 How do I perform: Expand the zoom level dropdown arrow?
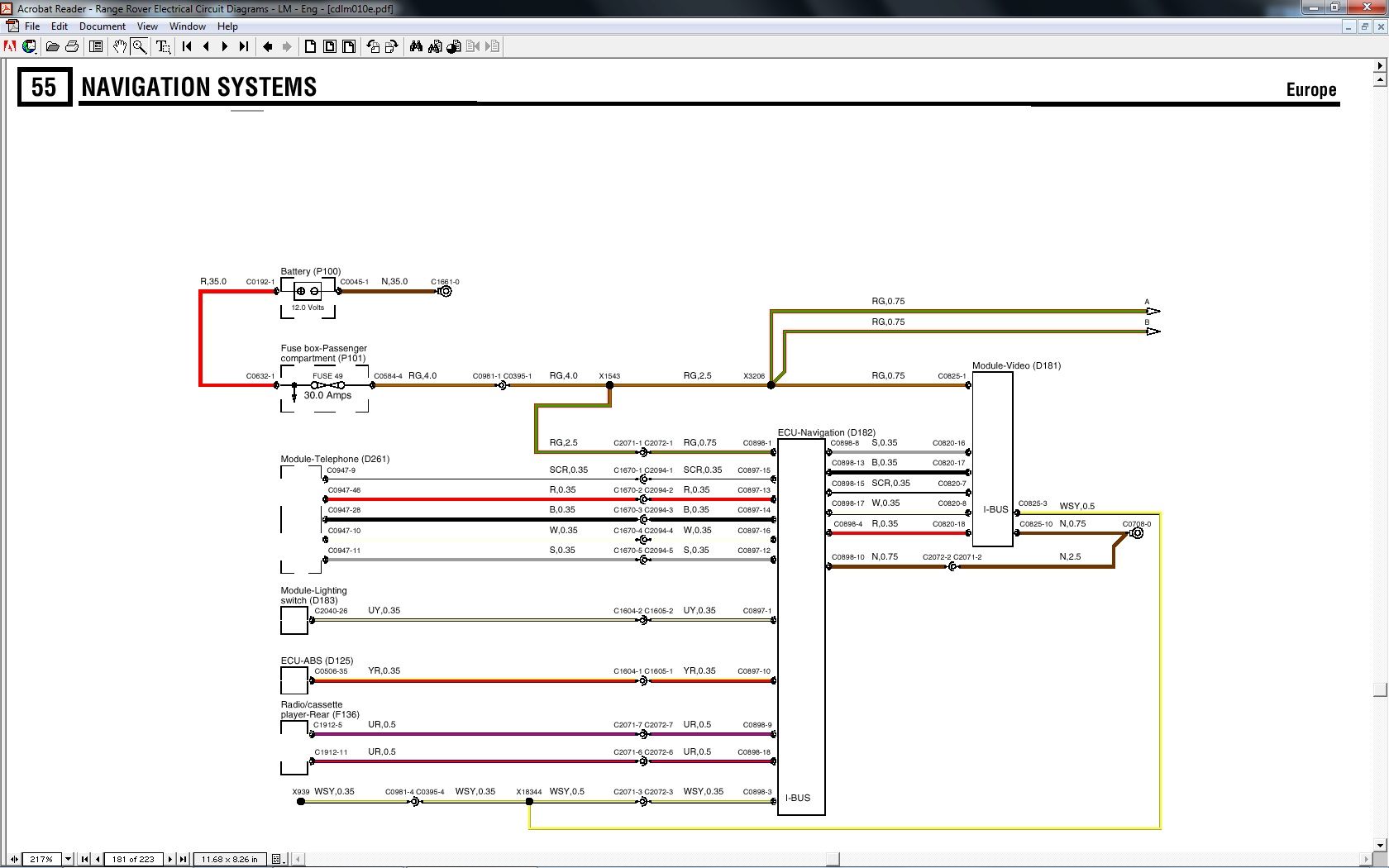click(68, 859)
